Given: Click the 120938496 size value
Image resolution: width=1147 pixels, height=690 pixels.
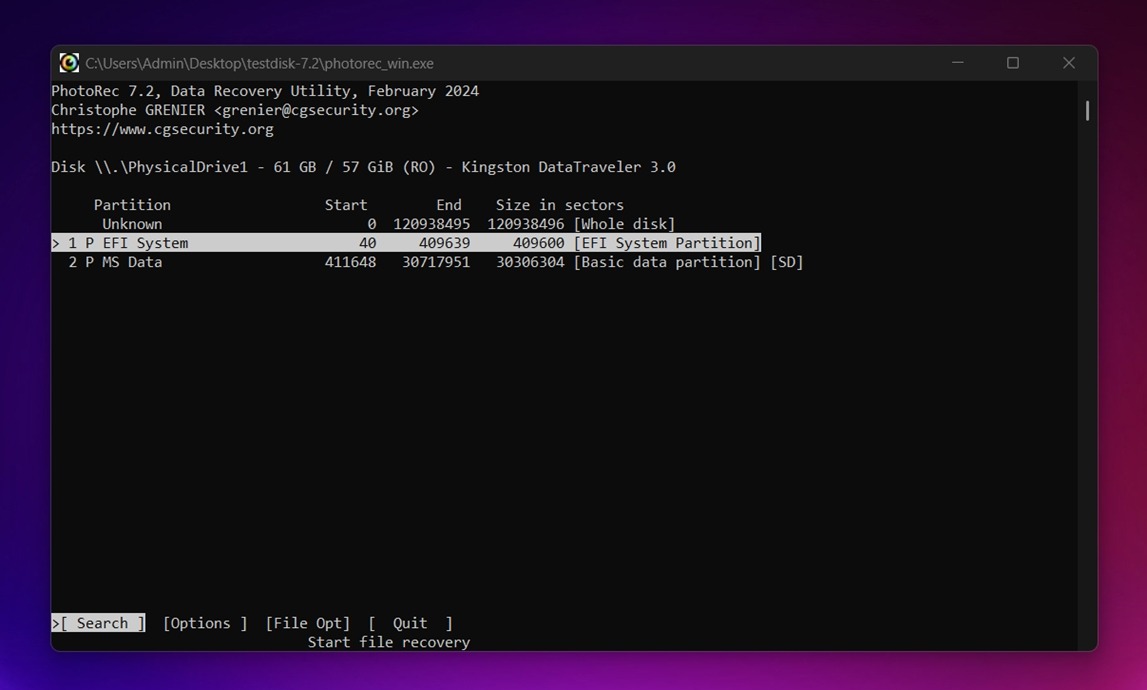Looking at the screenshot, I should [x=526, y=224].
